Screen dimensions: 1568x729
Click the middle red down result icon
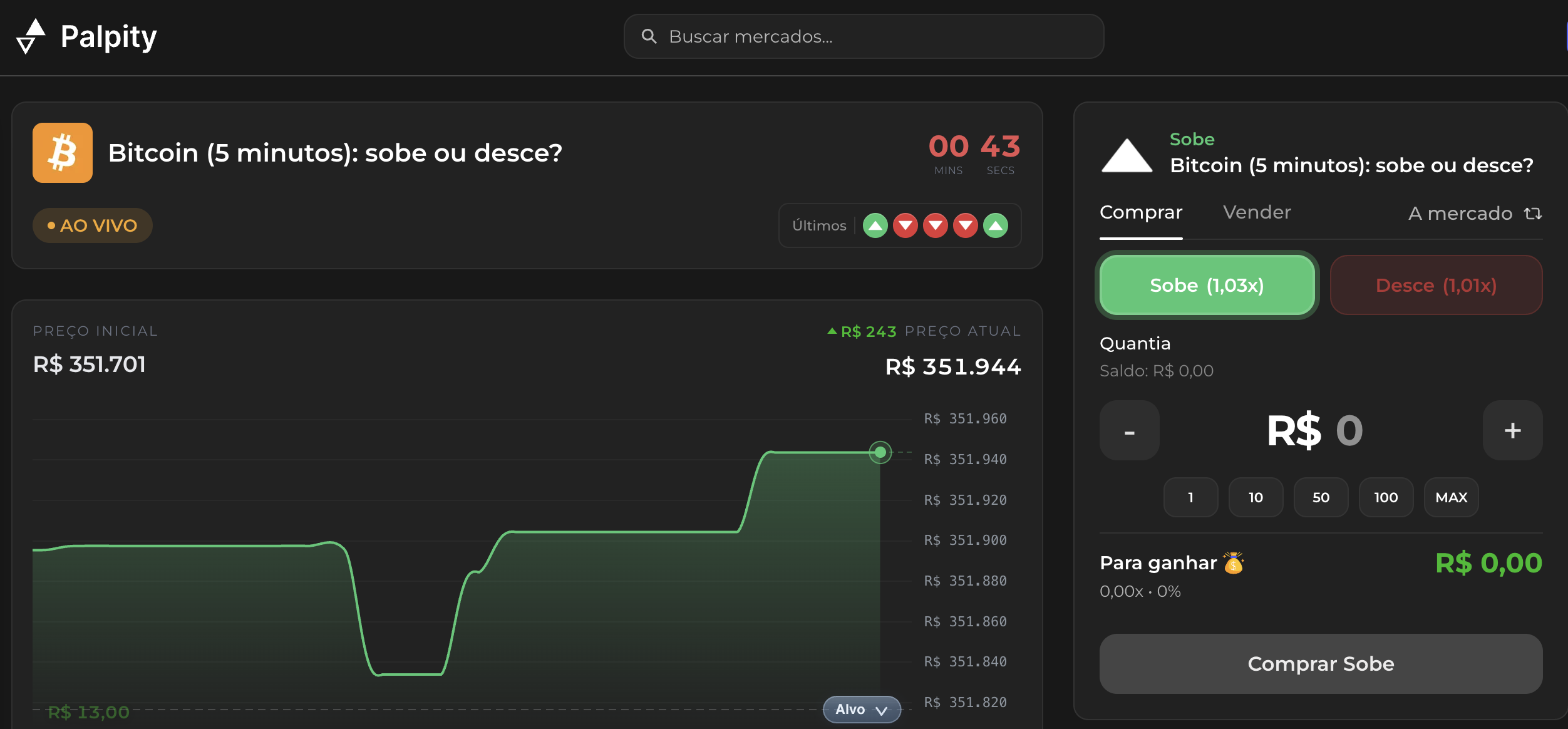tap(936, 225)
